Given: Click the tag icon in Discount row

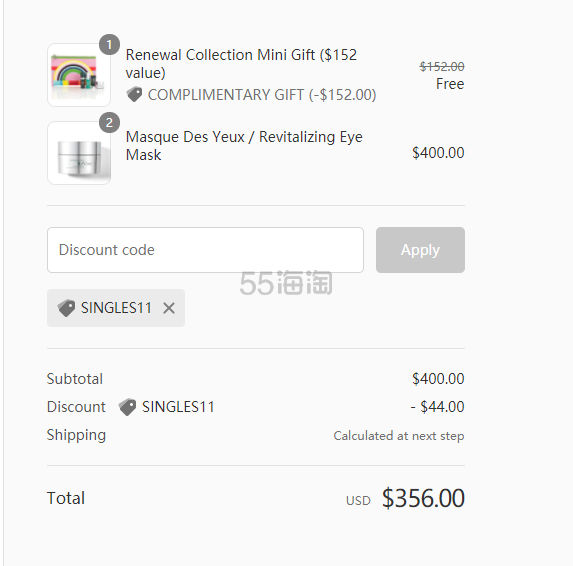Looking at the screenshot, I should 128,407.
